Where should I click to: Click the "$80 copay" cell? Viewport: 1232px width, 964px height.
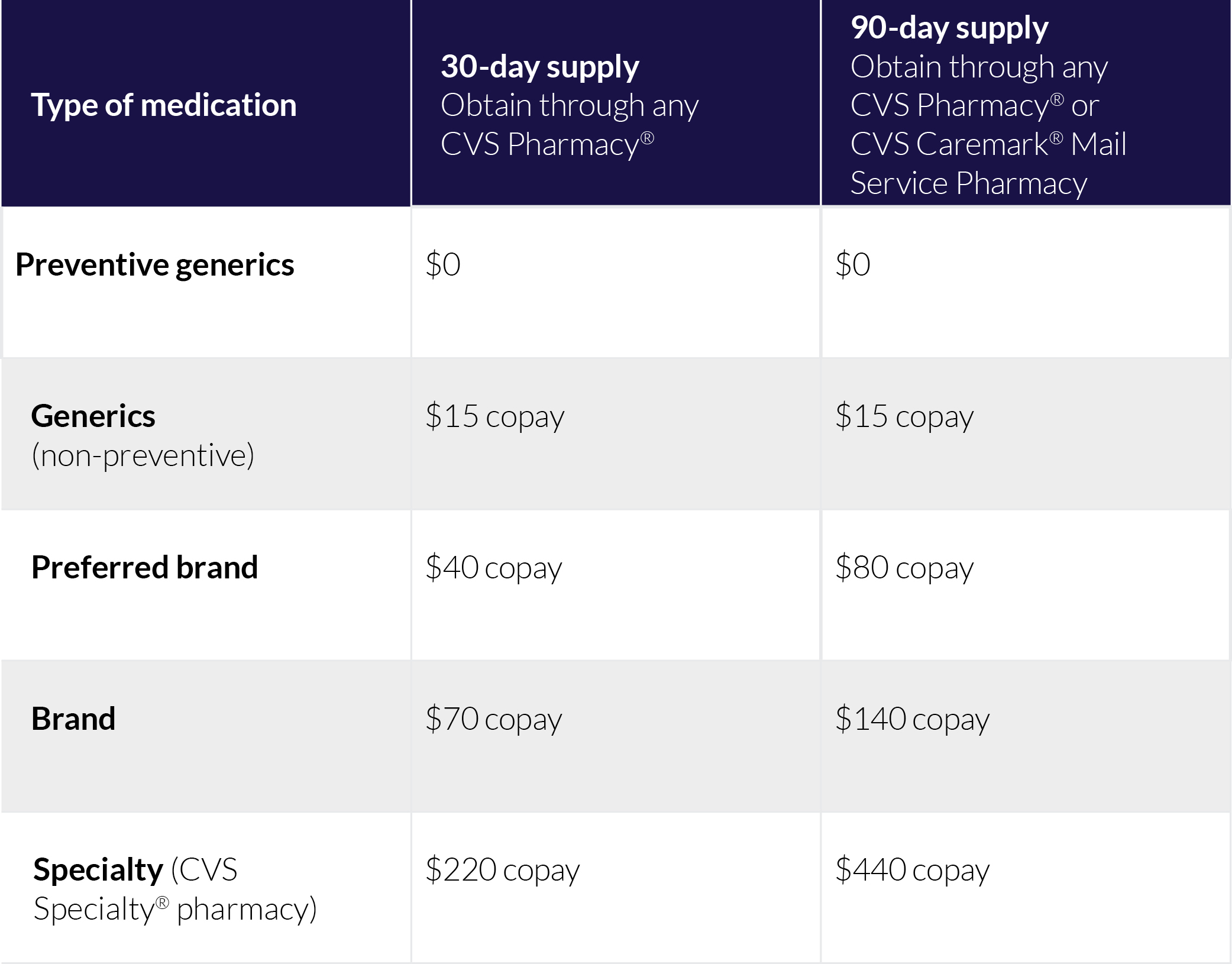904,568
